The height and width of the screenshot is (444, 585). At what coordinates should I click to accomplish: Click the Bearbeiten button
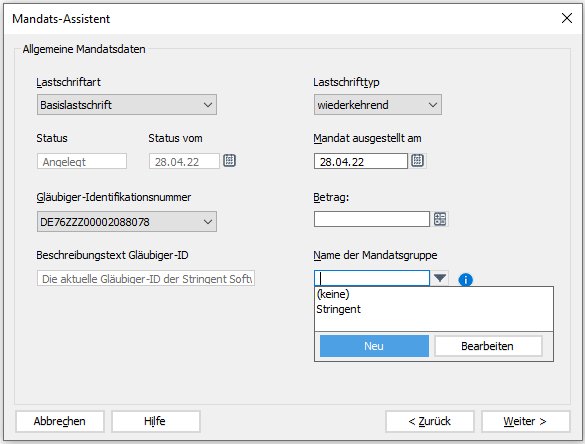[488, 346]
